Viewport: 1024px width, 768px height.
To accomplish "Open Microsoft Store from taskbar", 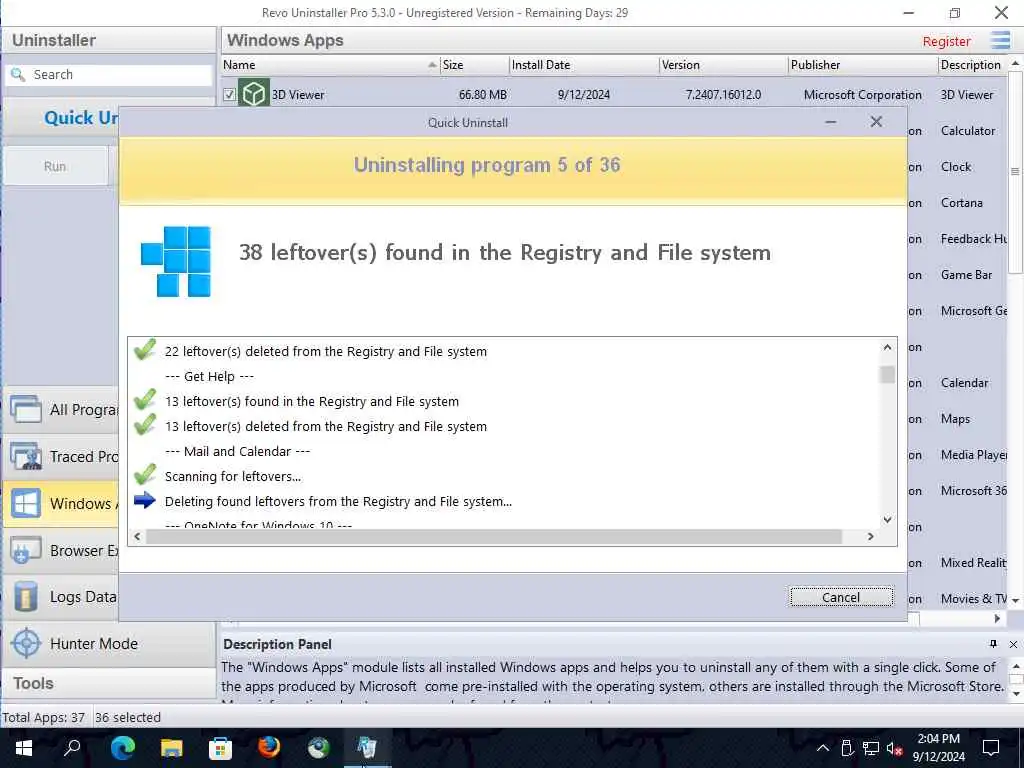I will coord(220,748).
